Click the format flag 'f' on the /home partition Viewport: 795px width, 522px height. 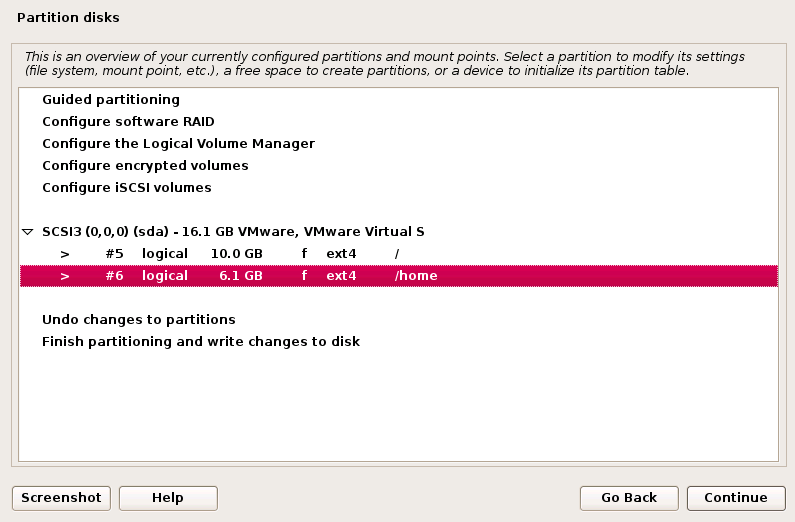click(304, 276)
